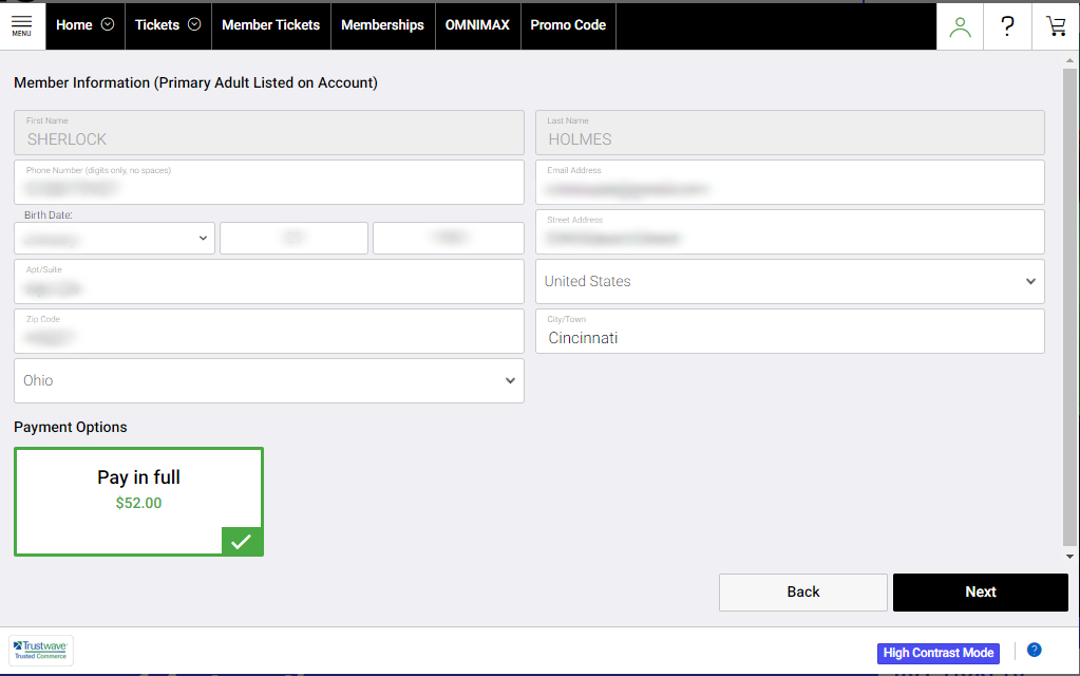Open the help question mark icon
Viewport: 1080px width, 676px height.
pyautogui.click(x=1007, y=26)
